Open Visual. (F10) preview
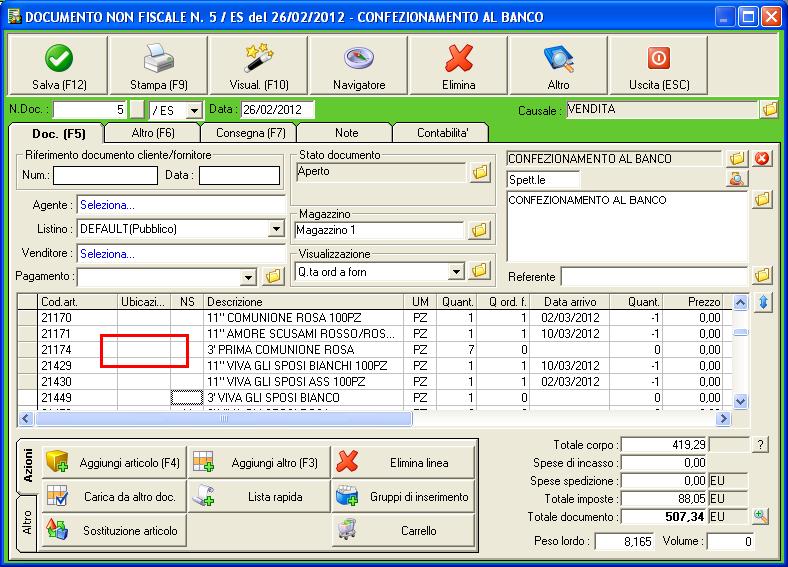This screenshot has width=788, height=567. coord(258,65)
